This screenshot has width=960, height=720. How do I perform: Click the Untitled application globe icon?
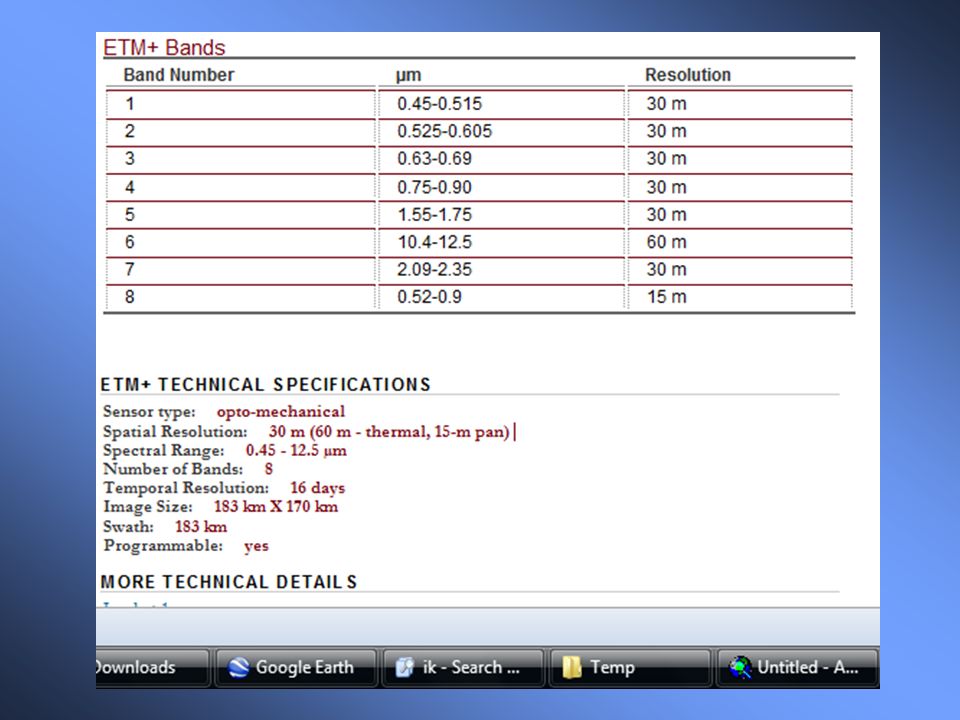click(740, 667)
